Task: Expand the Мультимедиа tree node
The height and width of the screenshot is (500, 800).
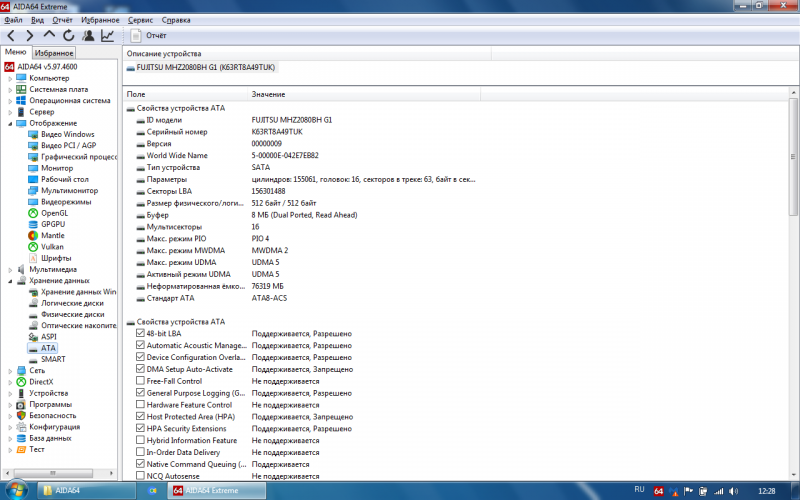Action: (x=10, y=269)
